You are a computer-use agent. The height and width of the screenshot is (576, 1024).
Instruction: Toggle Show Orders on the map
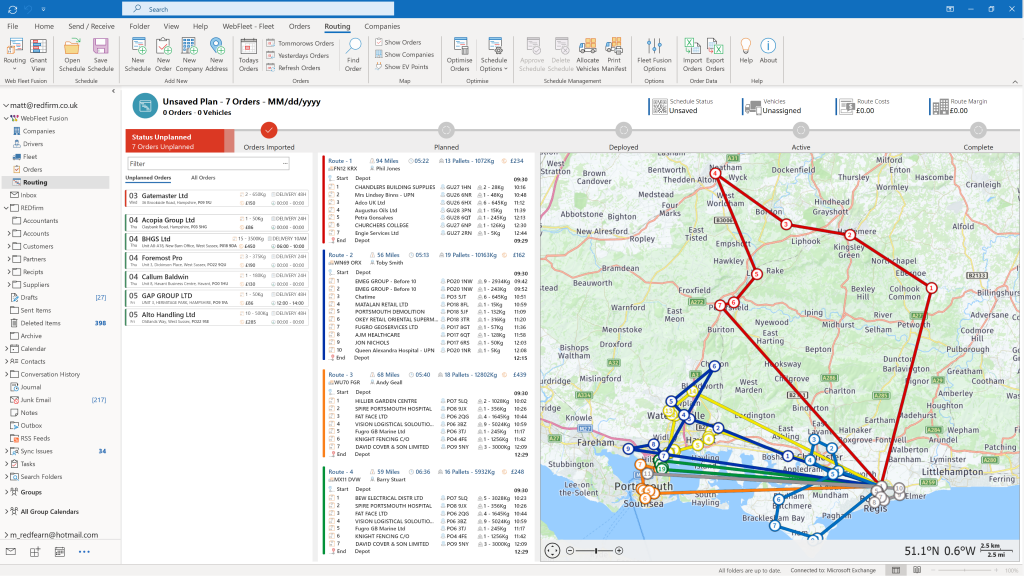(402, 42)
